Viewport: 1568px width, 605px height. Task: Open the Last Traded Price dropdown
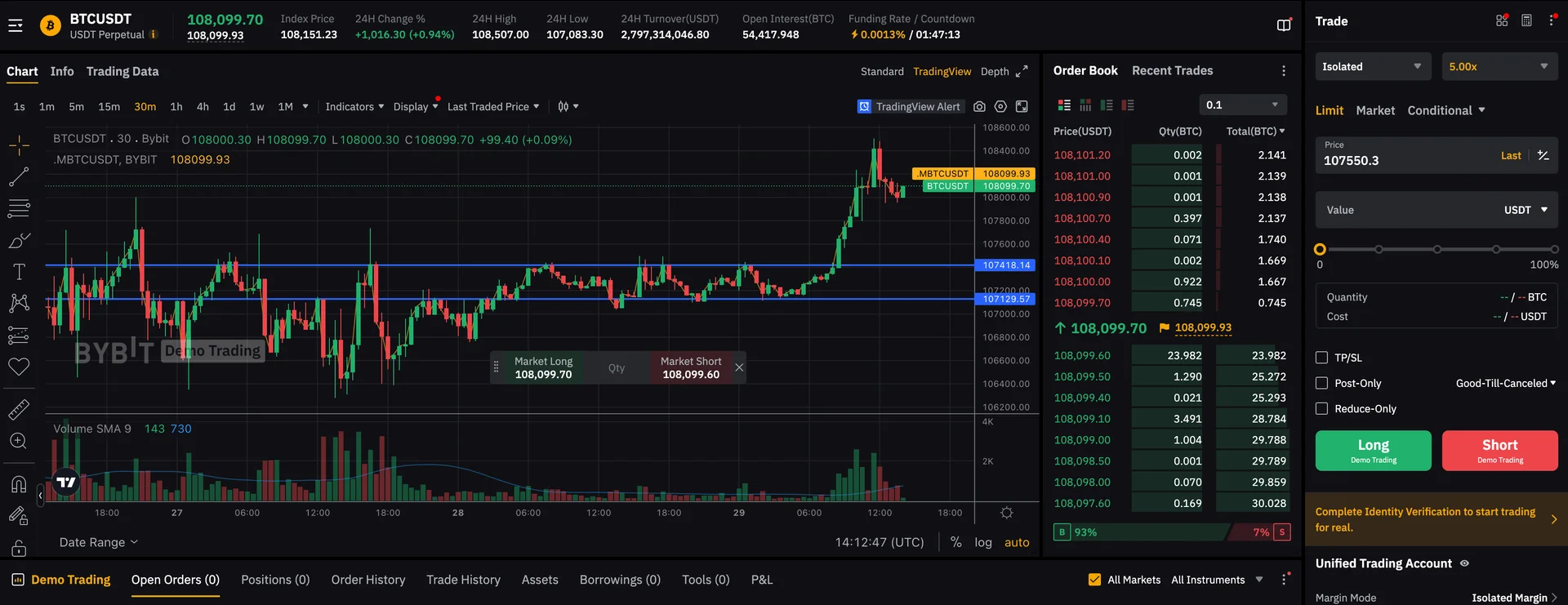493,107
